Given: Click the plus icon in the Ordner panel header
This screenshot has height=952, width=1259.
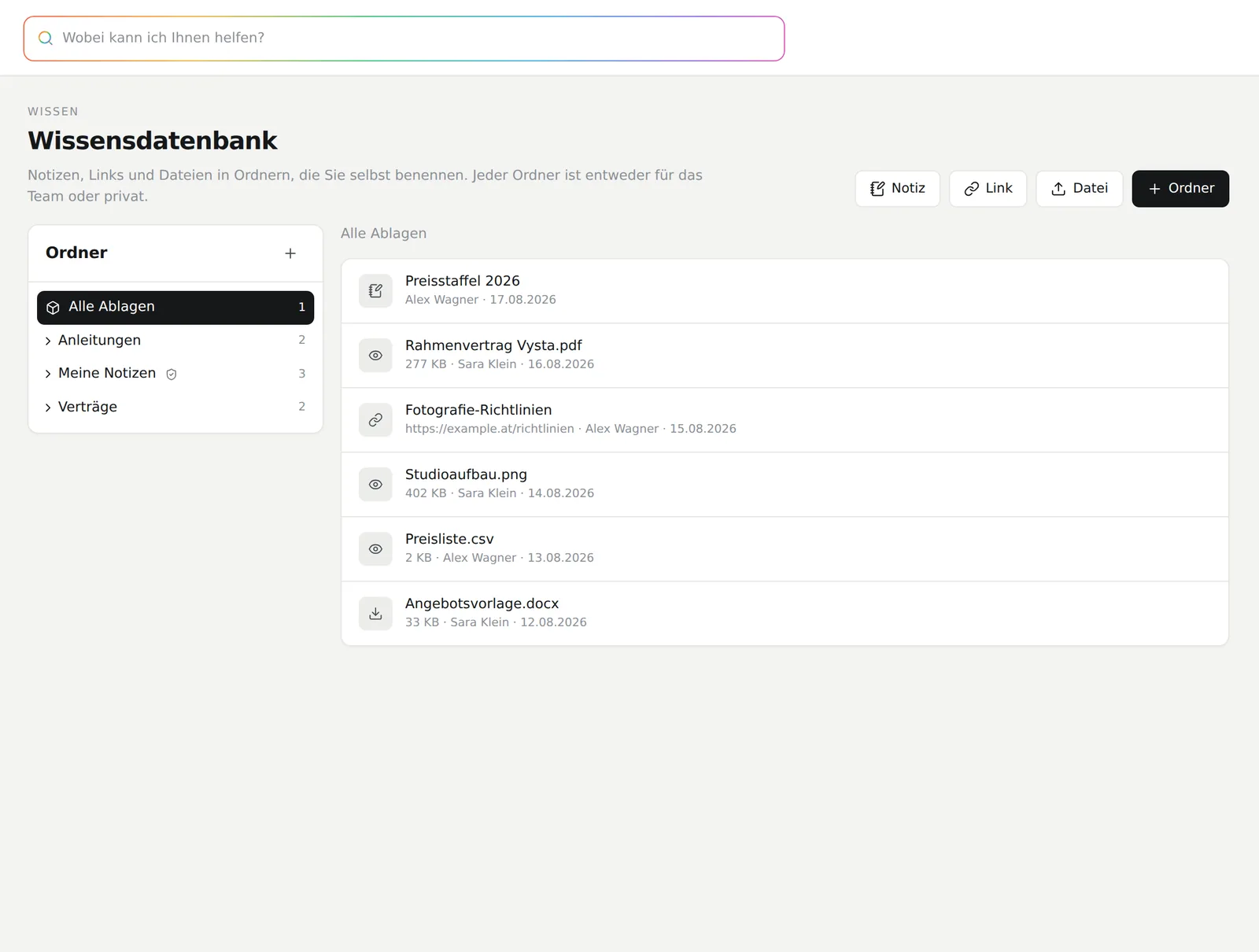Looking at the screenshot, I should [290, 253].
